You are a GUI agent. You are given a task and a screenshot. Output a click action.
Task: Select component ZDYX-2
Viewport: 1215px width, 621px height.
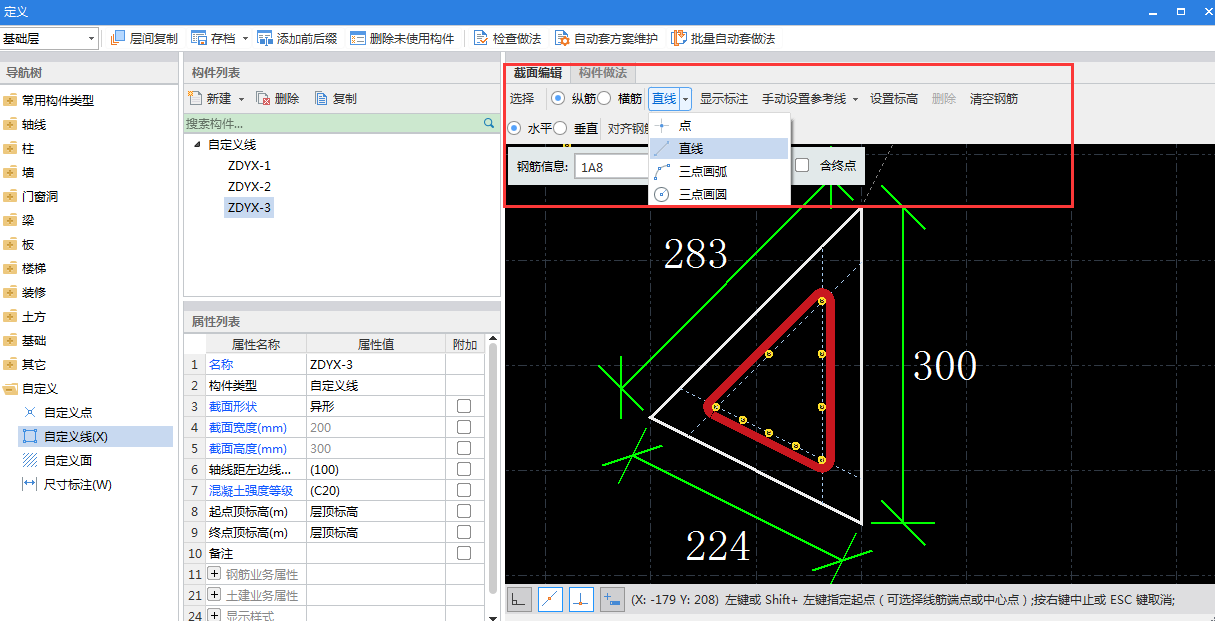(249, 187)
